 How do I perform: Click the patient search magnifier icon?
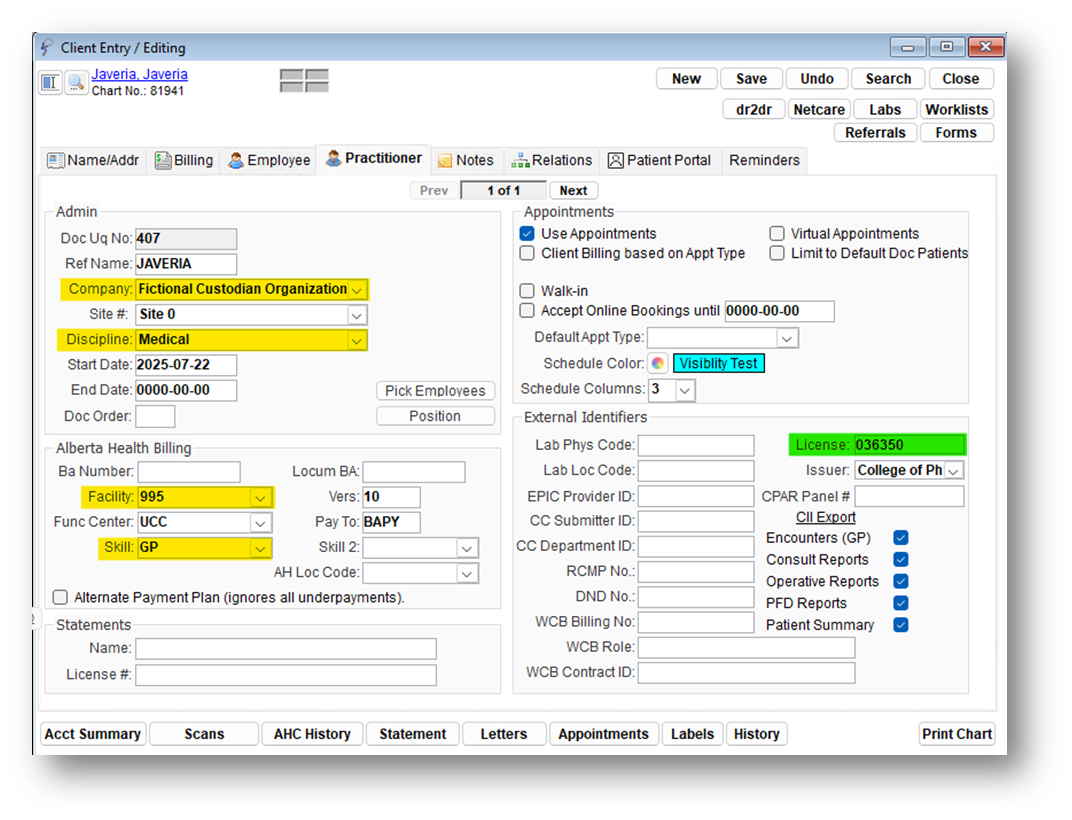click(77, 83)
